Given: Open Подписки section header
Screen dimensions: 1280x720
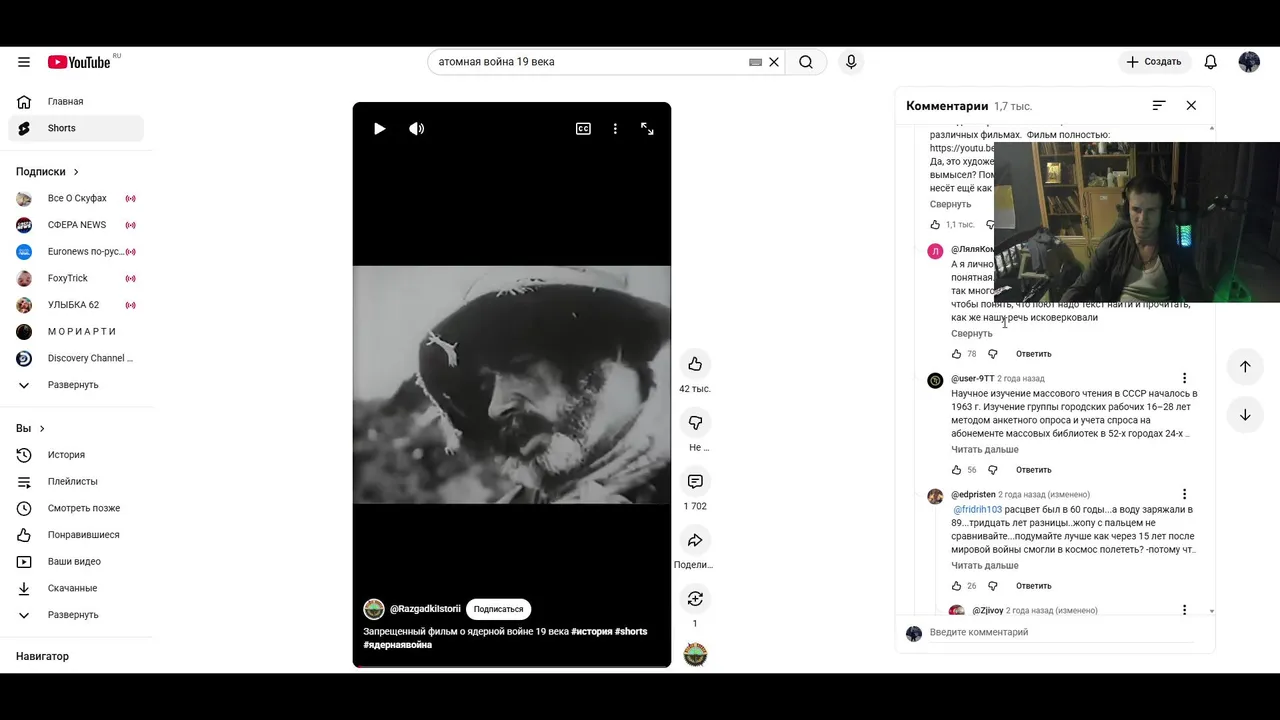Looking at the screenshot, I should pos(48,172).
